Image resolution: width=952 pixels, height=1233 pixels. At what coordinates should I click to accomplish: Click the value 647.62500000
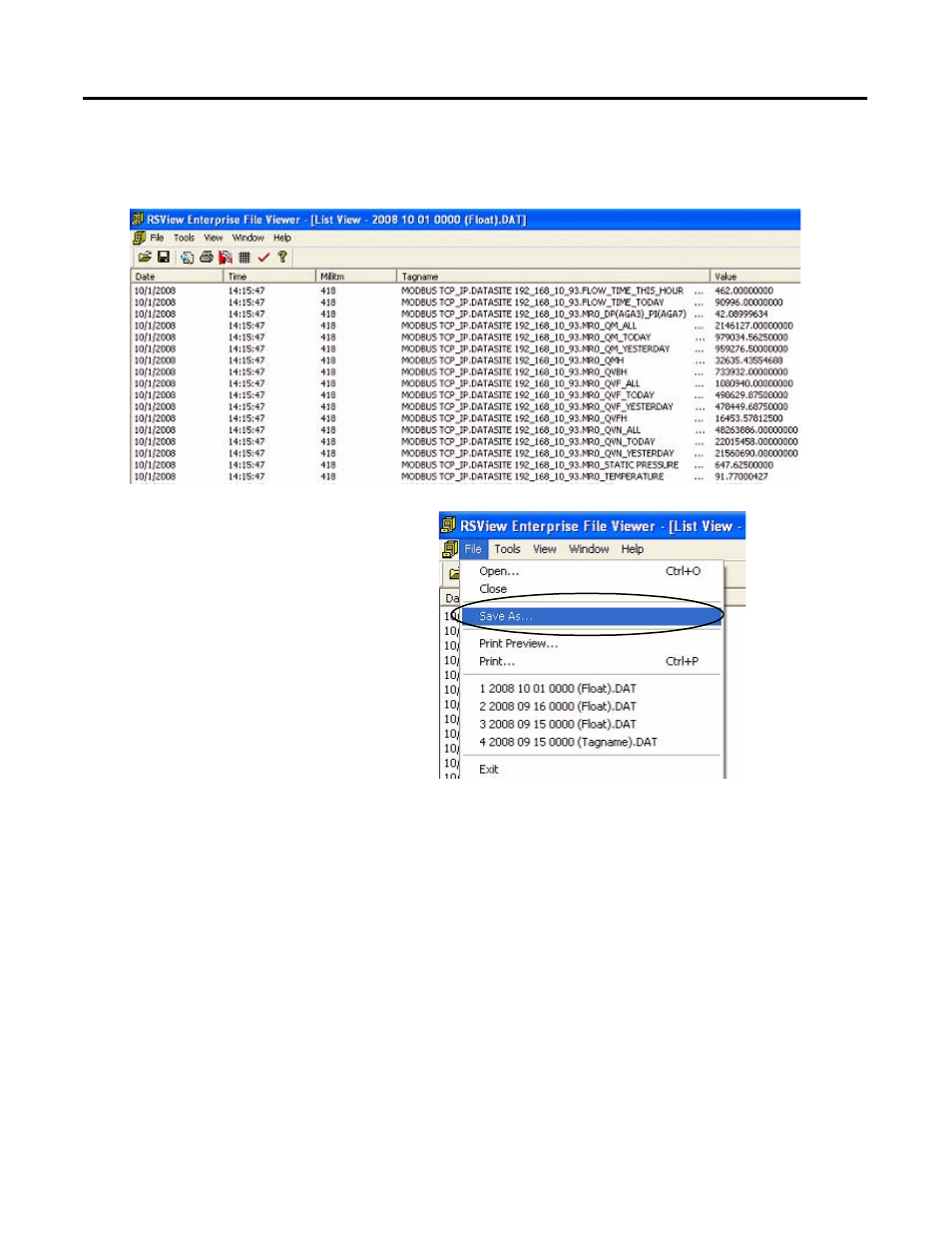coord(744,465)
